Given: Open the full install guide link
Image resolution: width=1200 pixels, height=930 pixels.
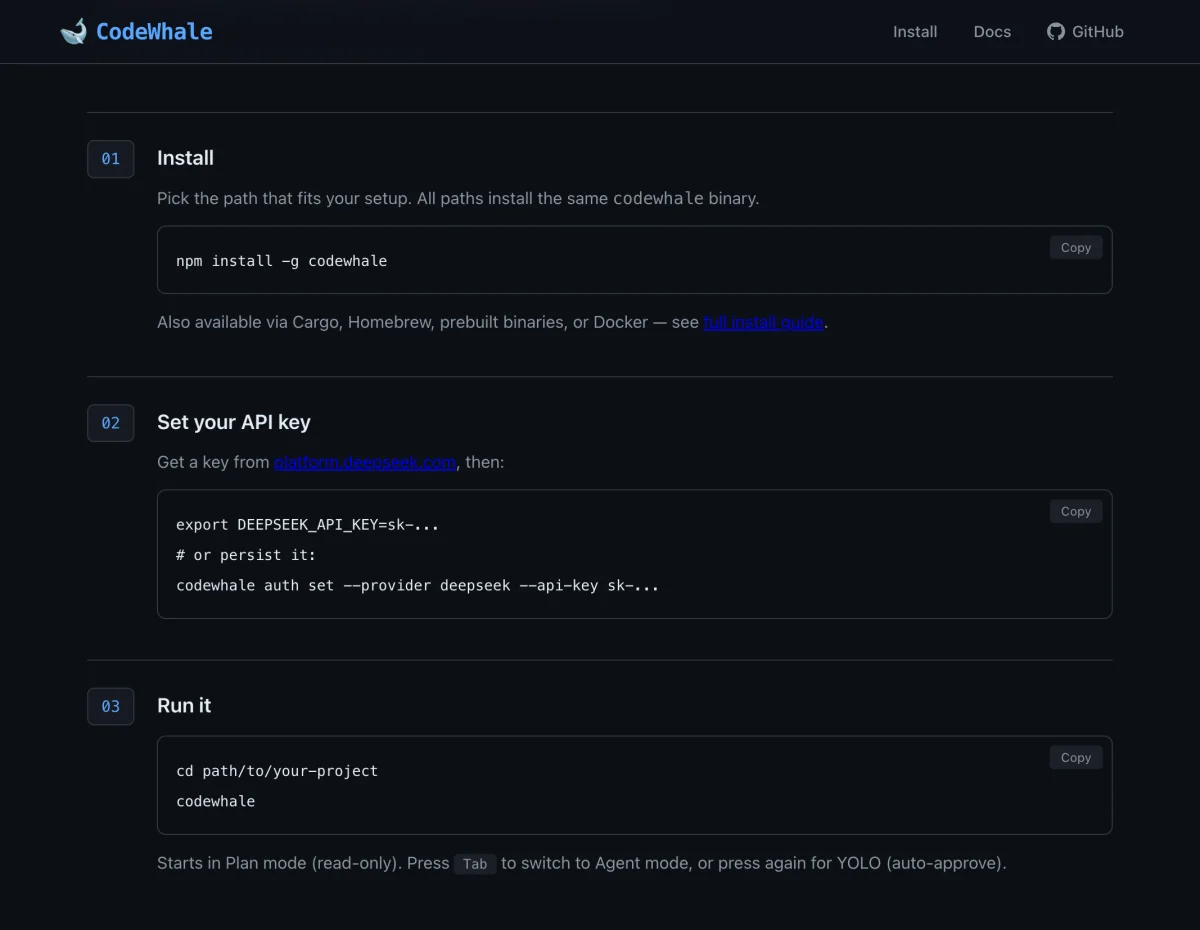Looking at the screenshot, I should point(763,323).
